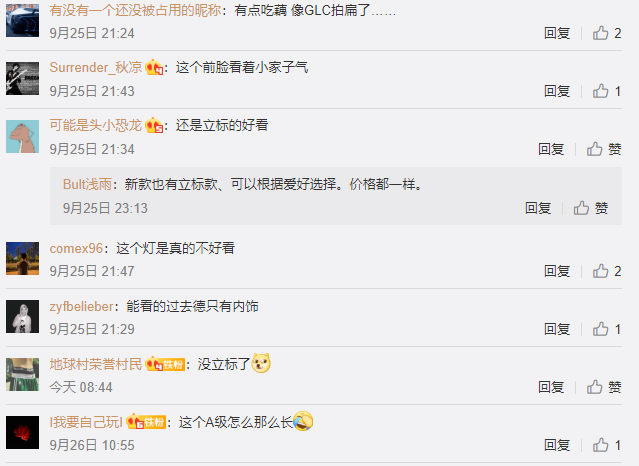The width and height of the screenshot is (639, 466).
Task: Open zyfbelieber username link
Action: [x=81, y=307]
